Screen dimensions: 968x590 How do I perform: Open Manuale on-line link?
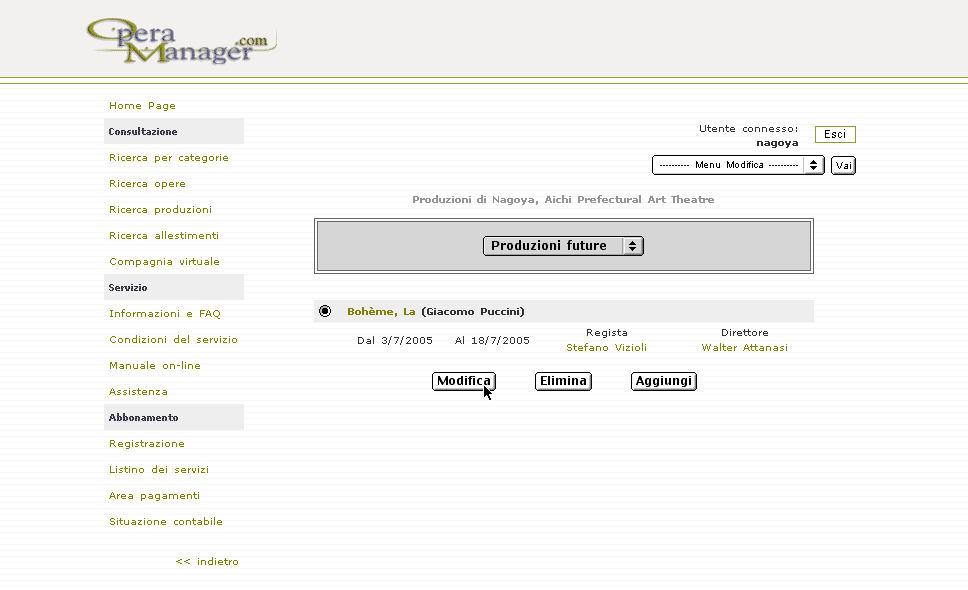tap(155, 366)
